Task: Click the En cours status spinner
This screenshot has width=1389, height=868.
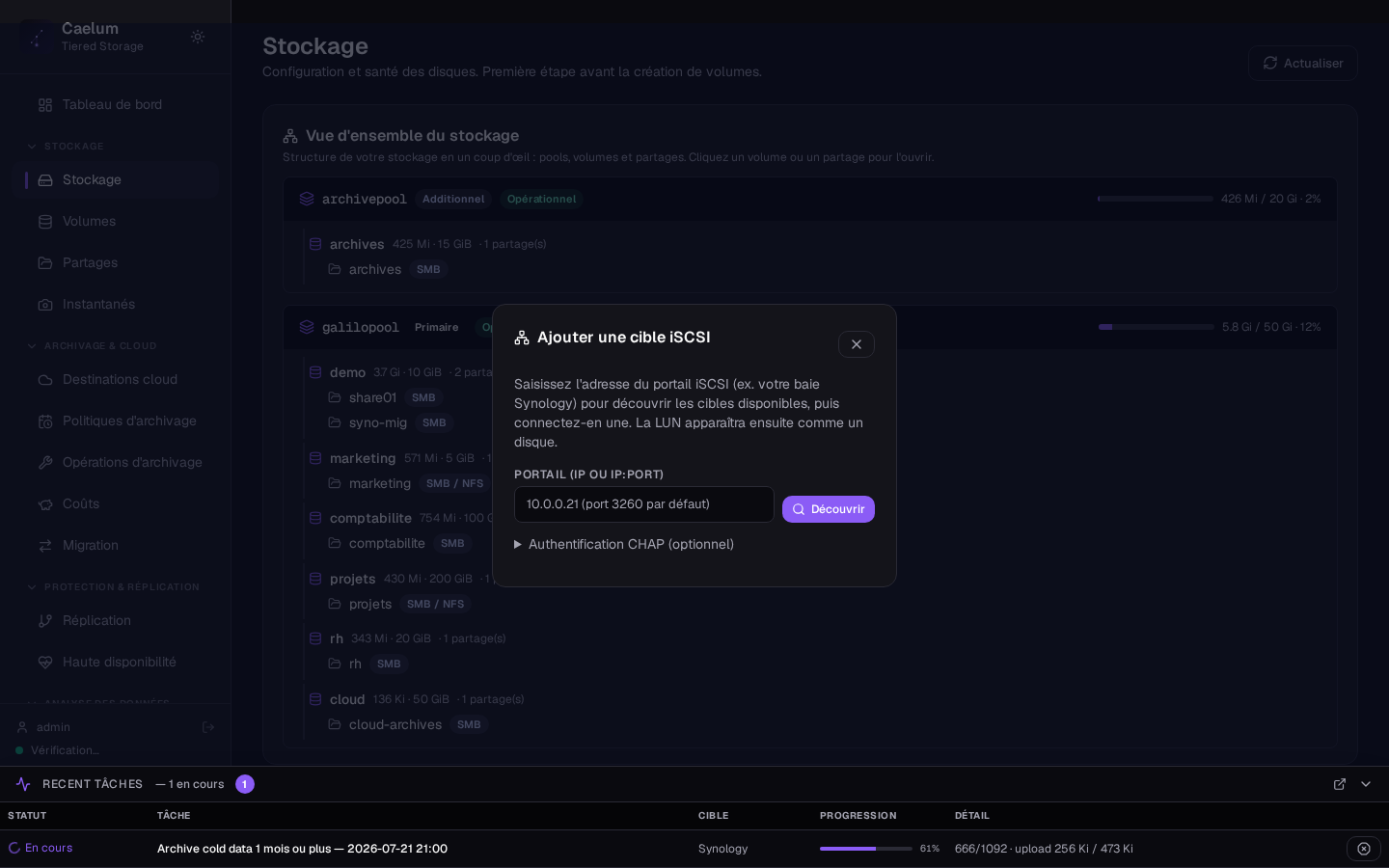Action: coord(14,848)
